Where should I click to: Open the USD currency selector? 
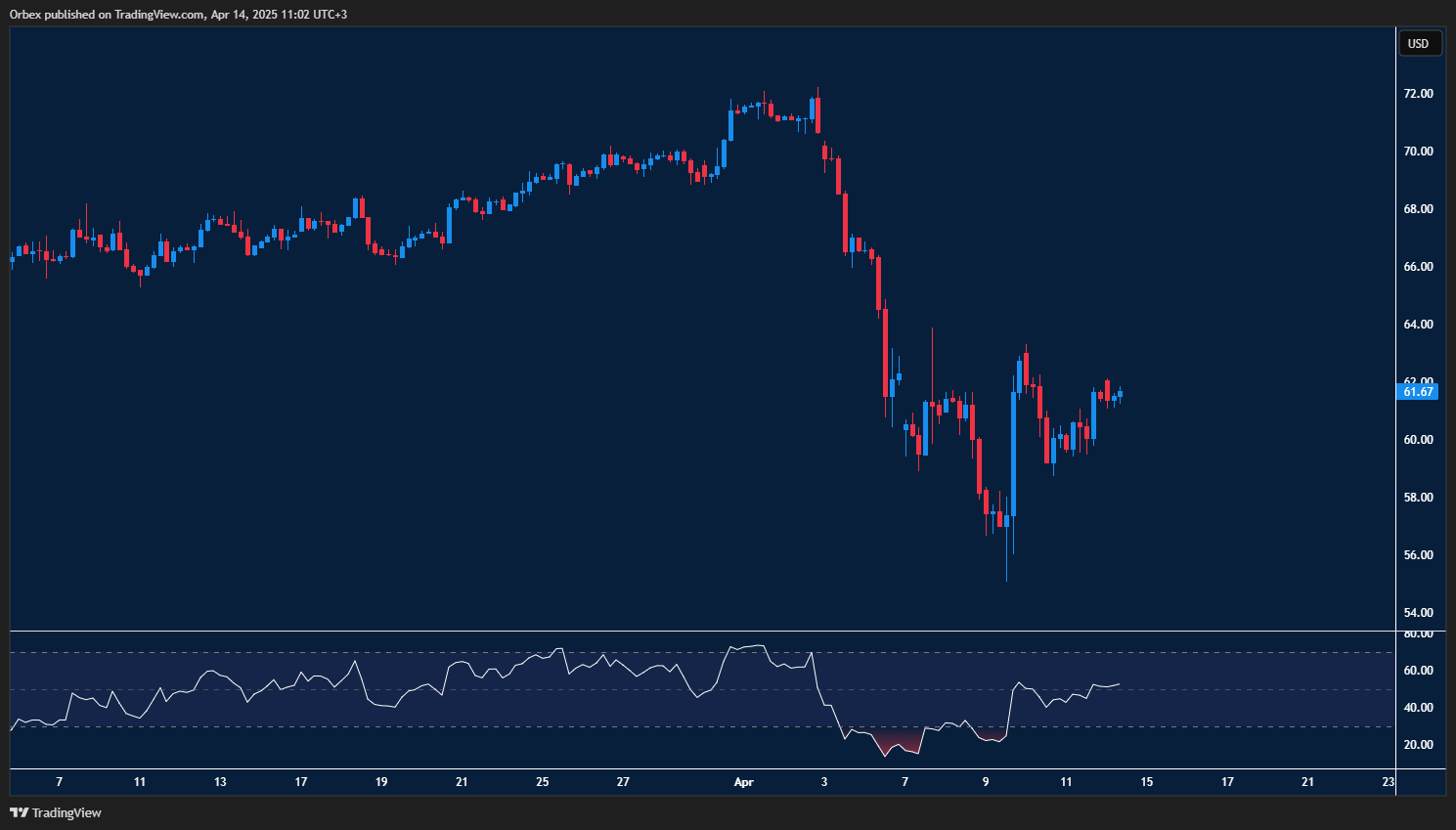1418,44
